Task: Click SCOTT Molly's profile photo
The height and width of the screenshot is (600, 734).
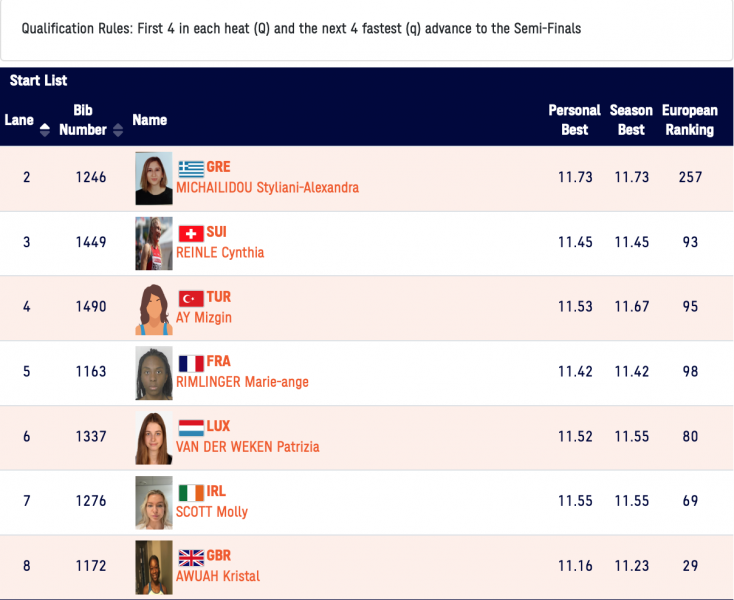Action: [x=154, y=503]
